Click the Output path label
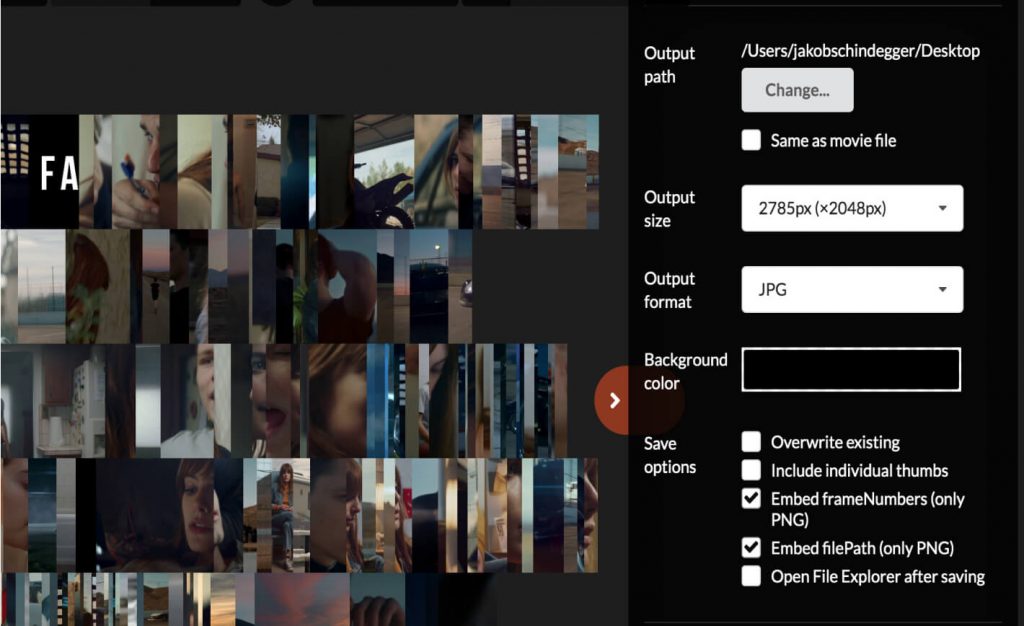This screenshot has height=626, width=1024. click(669, 65)
